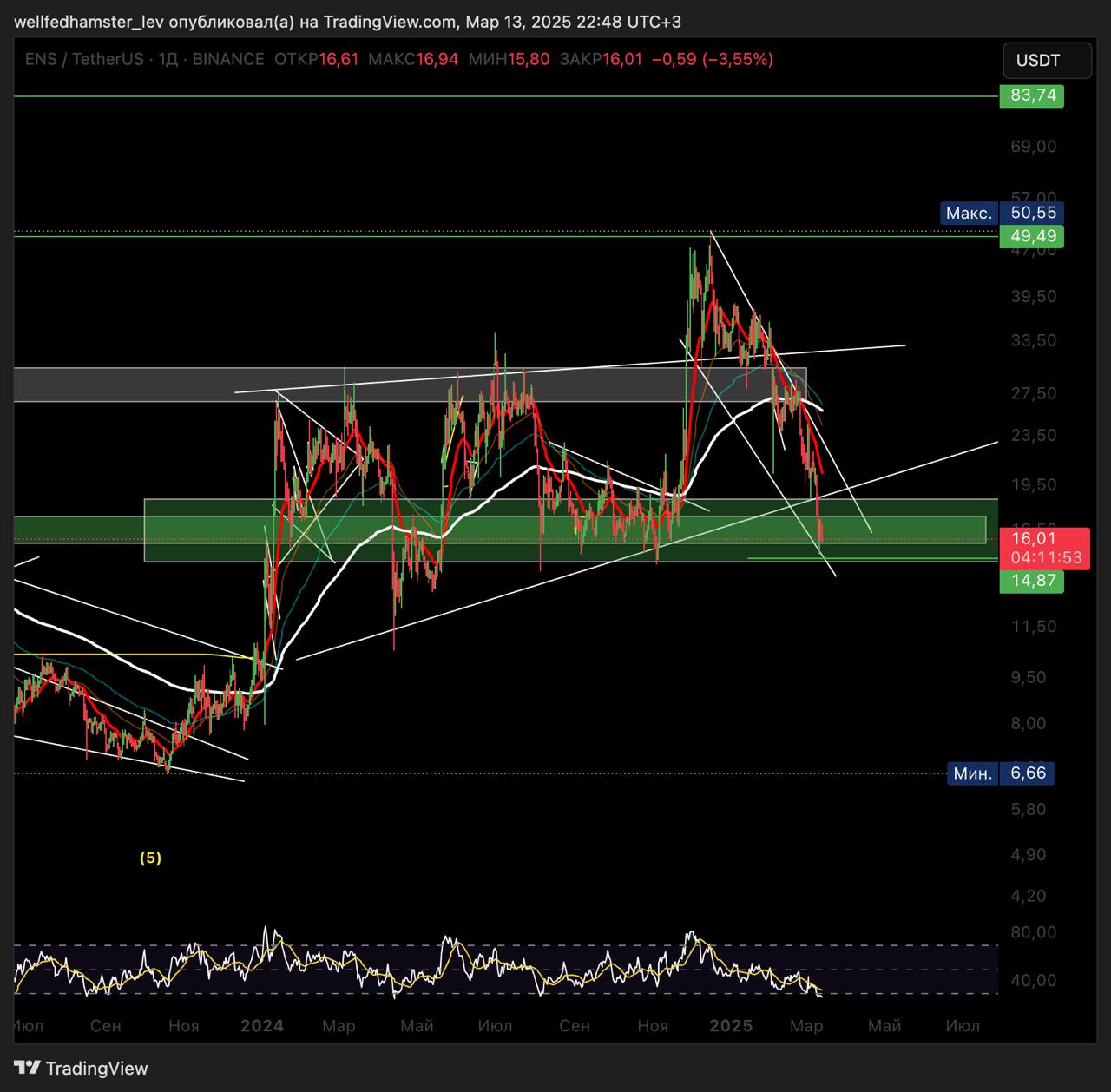Click the 2025 label on time axis

click(731, 1026)
